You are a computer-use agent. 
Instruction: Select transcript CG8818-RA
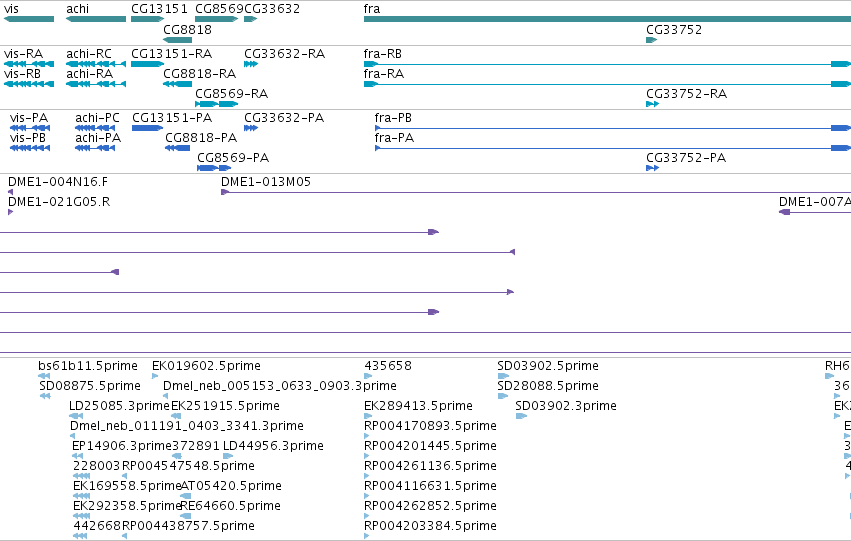coord(177,84)
